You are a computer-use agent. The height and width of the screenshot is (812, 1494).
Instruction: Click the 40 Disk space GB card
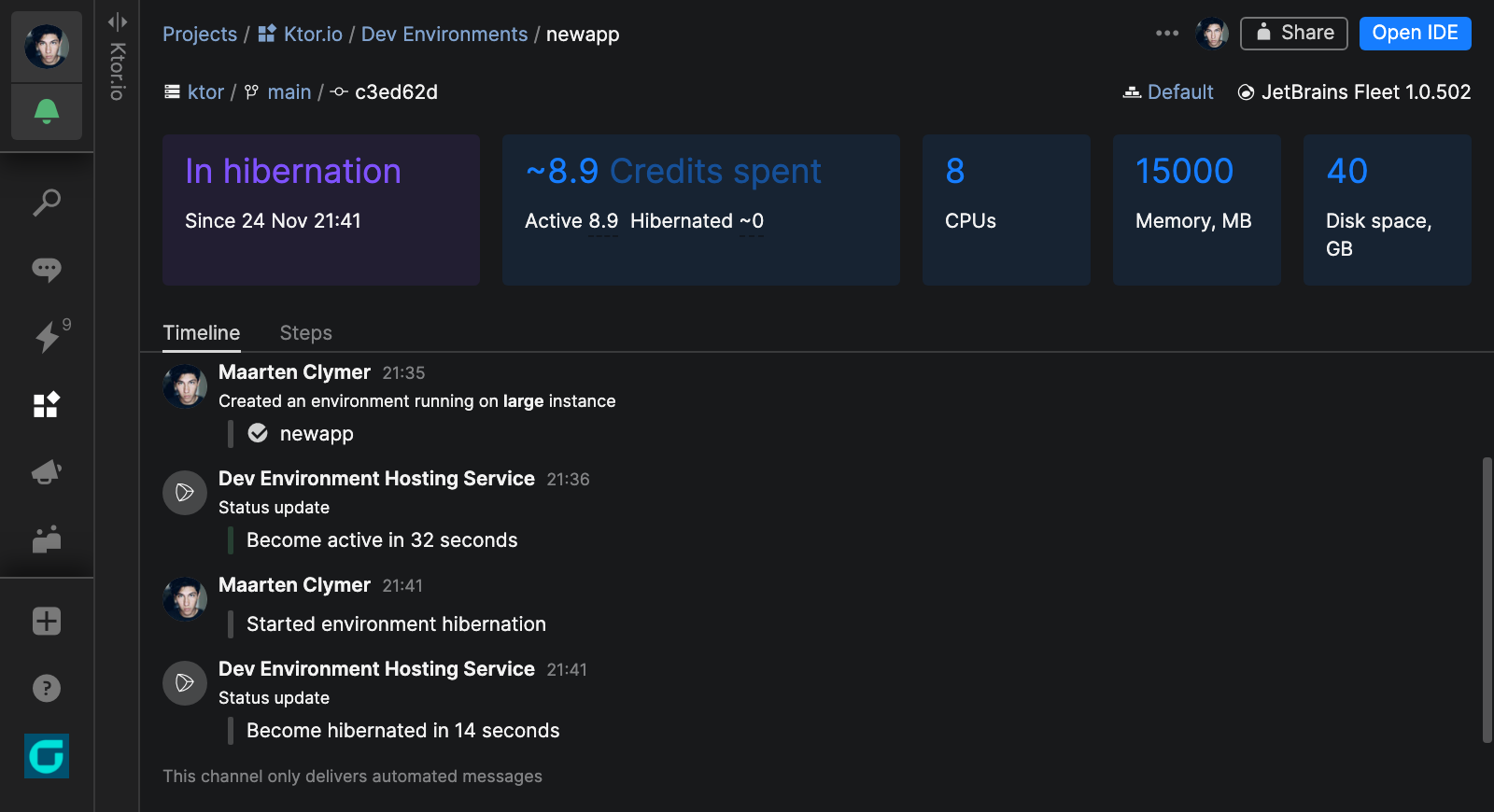(x=1388, y=210)
